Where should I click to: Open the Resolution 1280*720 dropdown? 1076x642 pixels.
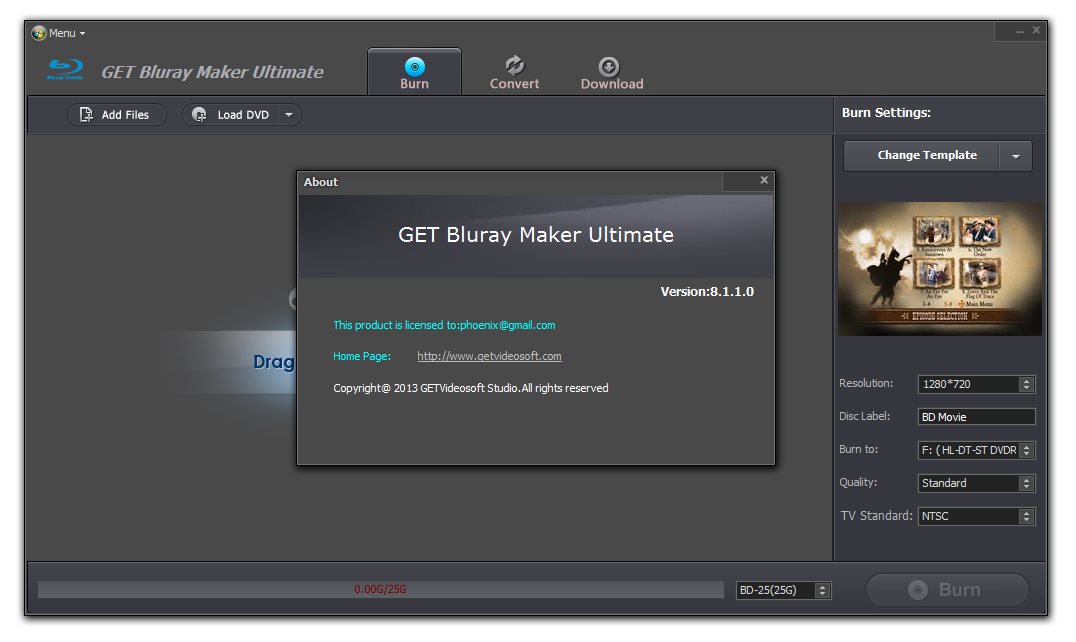click(976, 384)
